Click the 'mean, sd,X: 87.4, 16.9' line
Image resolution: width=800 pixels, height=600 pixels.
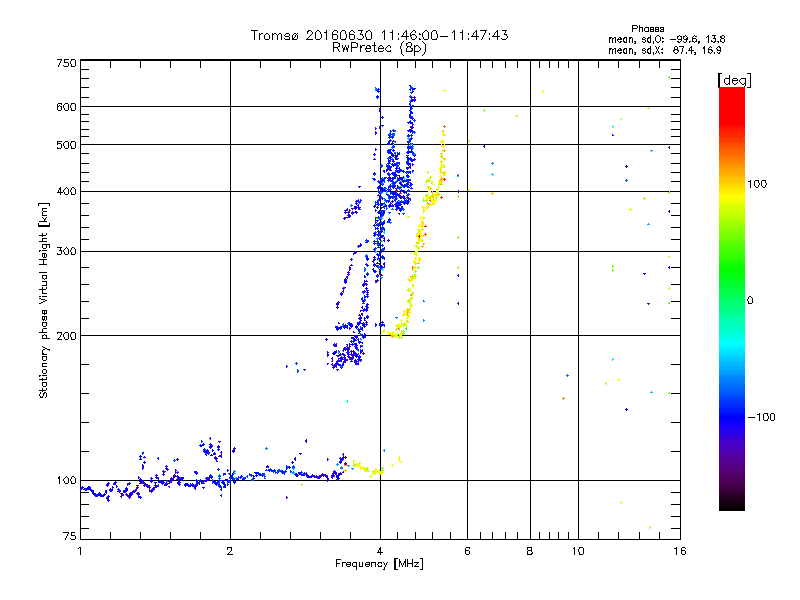[664, 50]
